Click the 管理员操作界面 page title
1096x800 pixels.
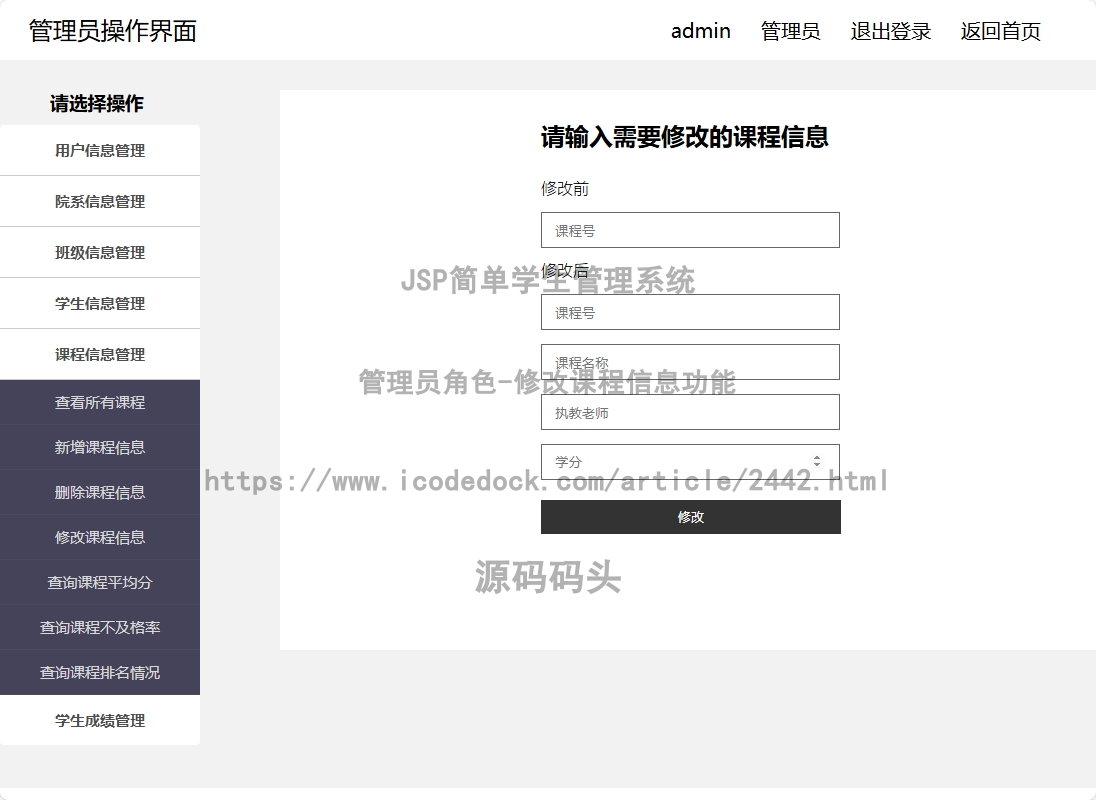[x=113, y=31]
